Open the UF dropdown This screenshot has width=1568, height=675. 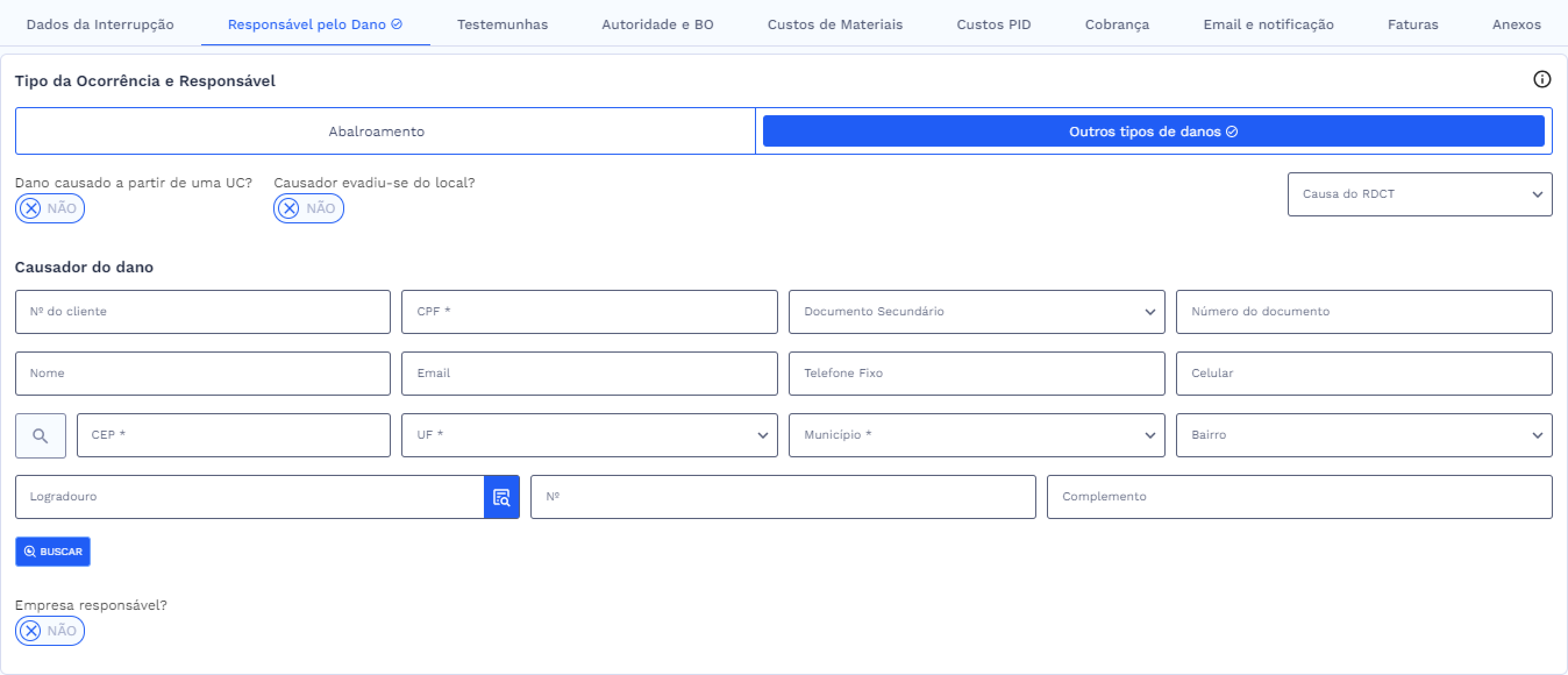pyautogui.click(x=589, y=435)
